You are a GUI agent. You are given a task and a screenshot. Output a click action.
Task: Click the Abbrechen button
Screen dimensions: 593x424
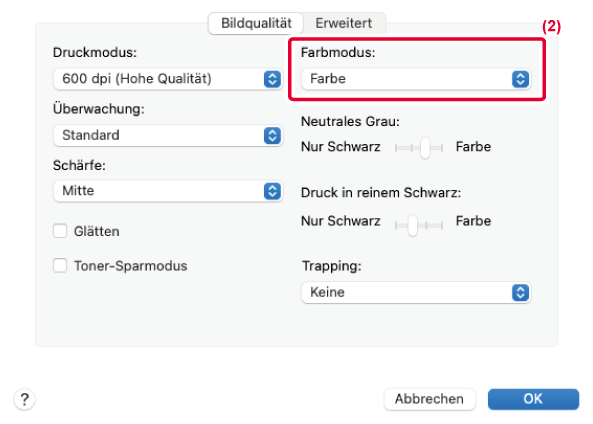(x=429, y=399)
